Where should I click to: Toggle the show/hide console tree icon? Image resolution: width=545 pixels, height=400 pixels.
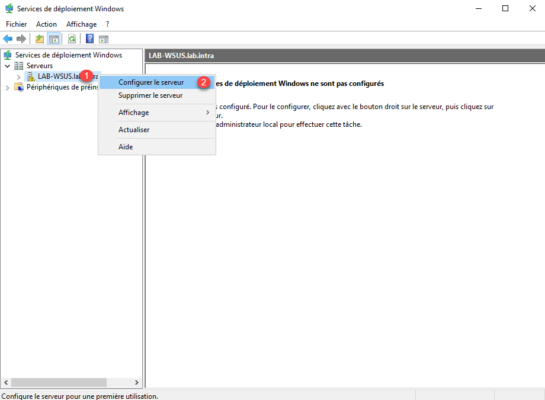(x=54, y=39)
